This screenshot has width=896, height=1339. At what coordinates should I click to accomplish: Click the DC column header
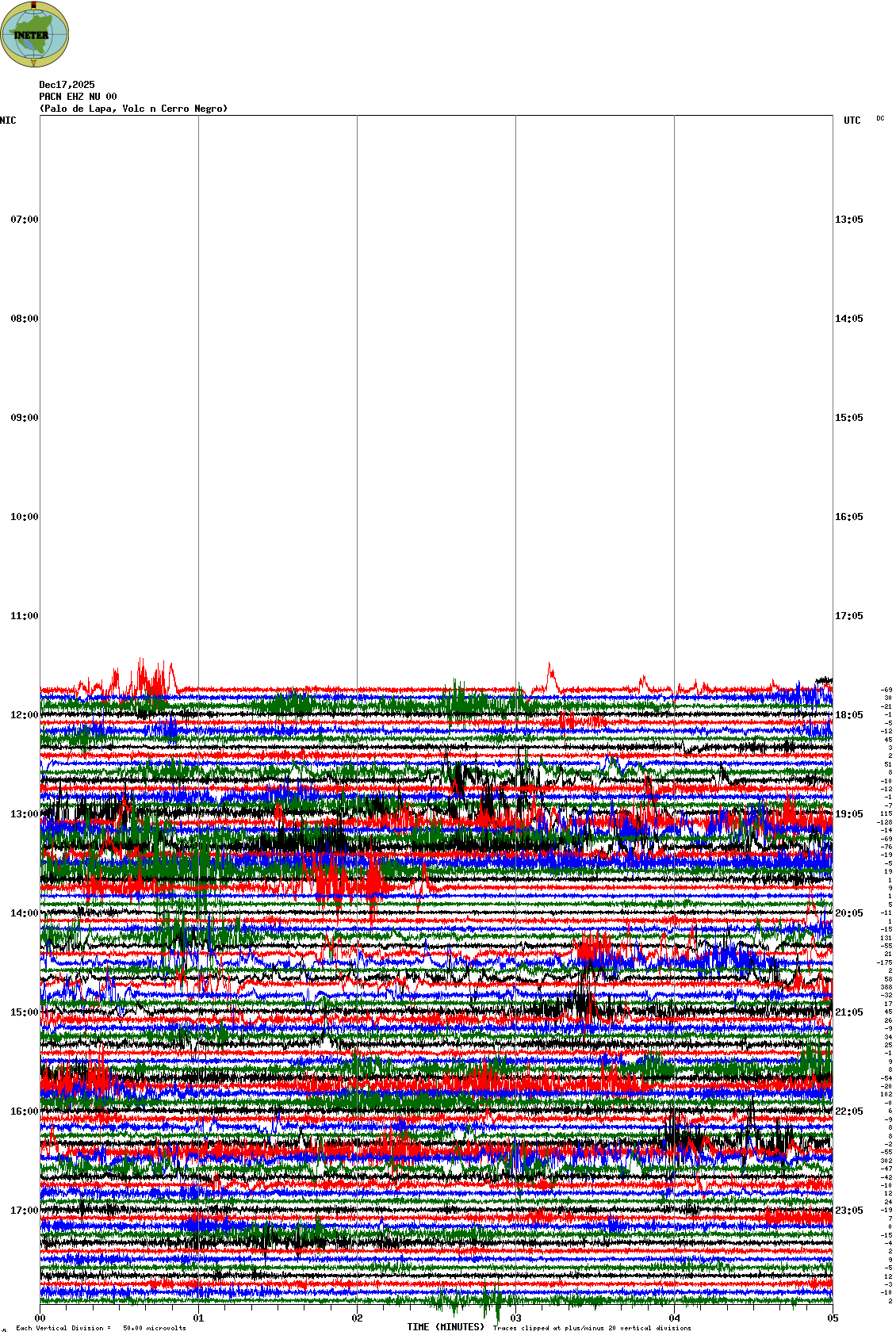(880, 118)
